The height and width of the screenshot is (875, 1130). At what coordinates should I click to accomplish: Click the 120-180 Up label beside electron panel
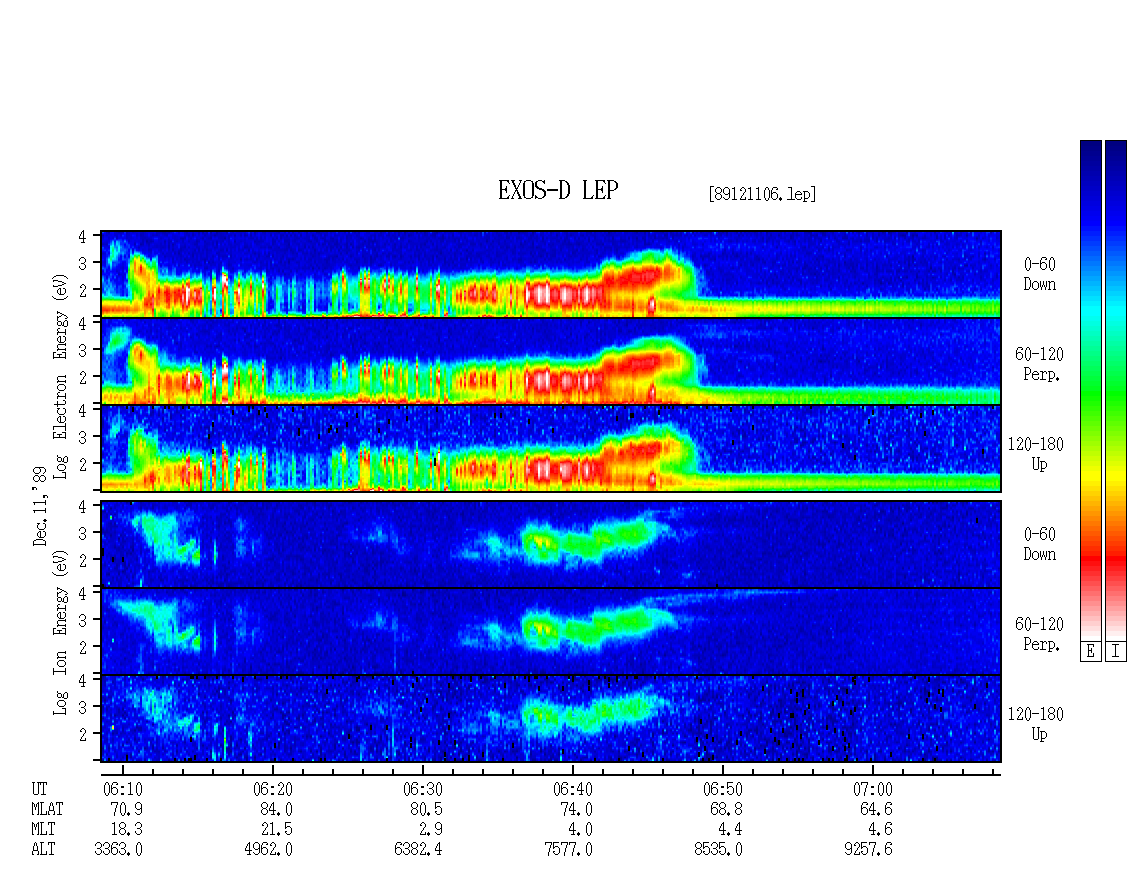point(1036,454)
